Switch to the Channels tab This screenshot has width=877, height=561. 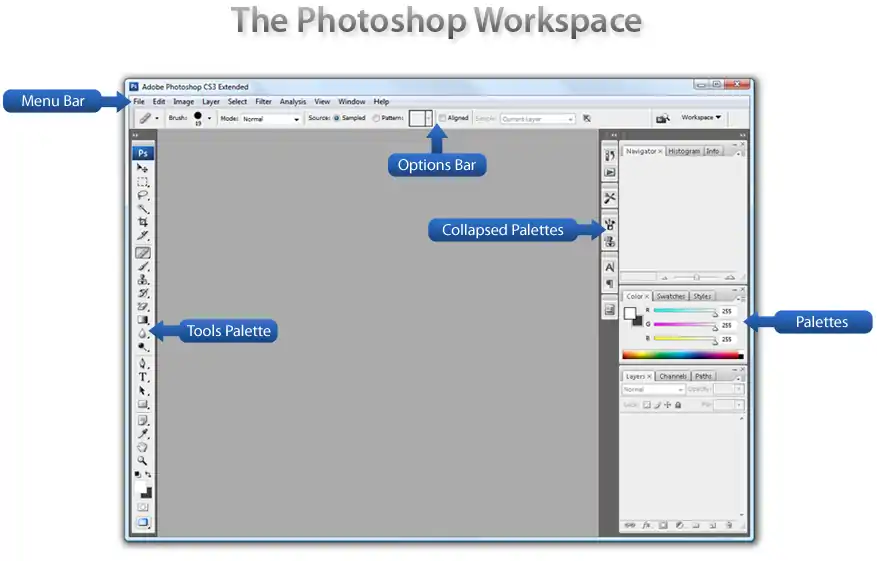673,376
